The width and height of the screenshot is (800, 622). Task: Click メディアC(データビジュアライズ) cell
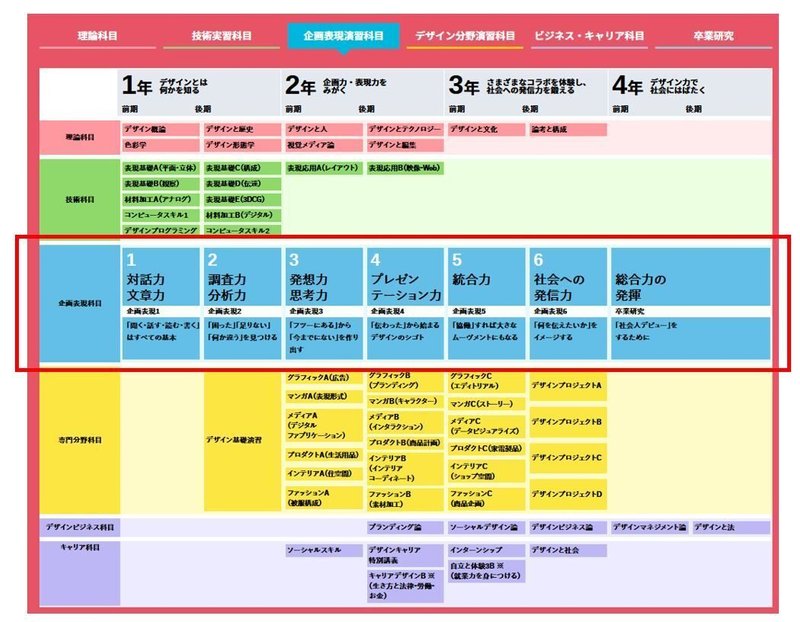click(x=487, y=426)
